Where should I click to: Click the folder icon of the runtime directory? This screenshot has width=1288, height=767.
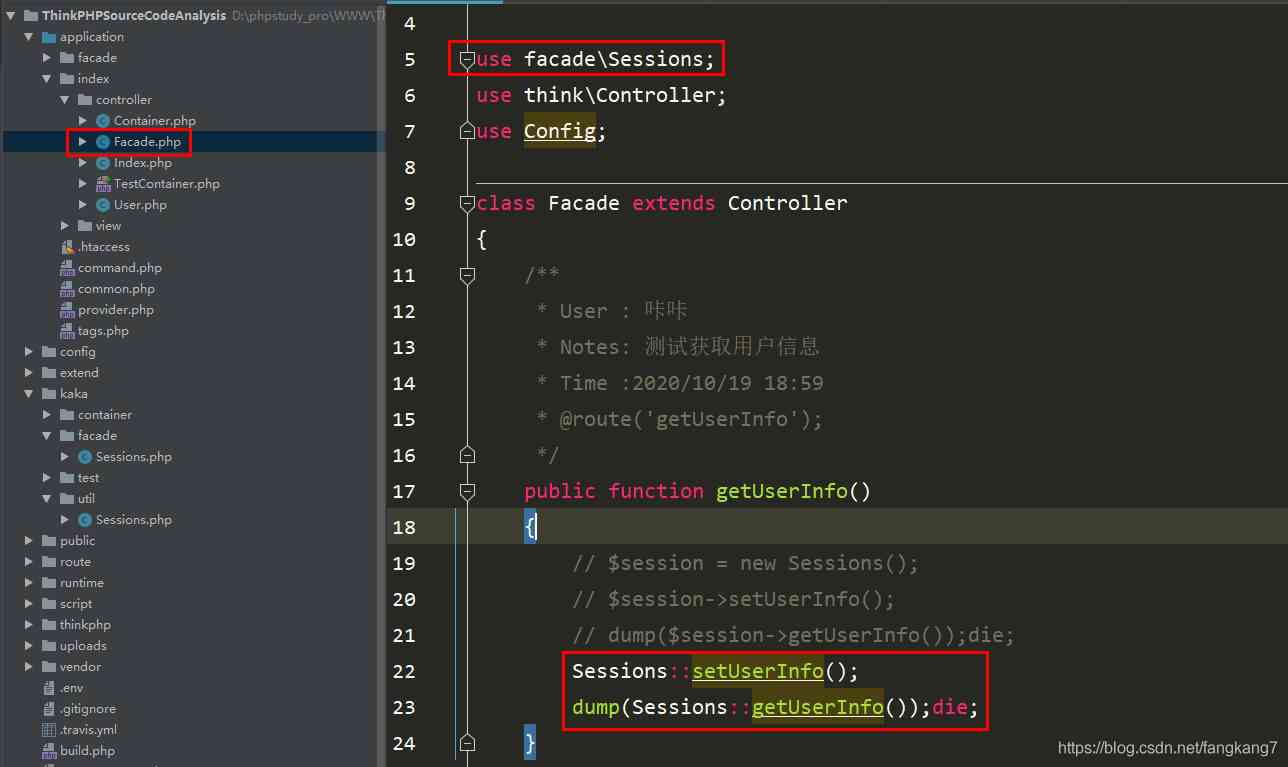point(49,583)
